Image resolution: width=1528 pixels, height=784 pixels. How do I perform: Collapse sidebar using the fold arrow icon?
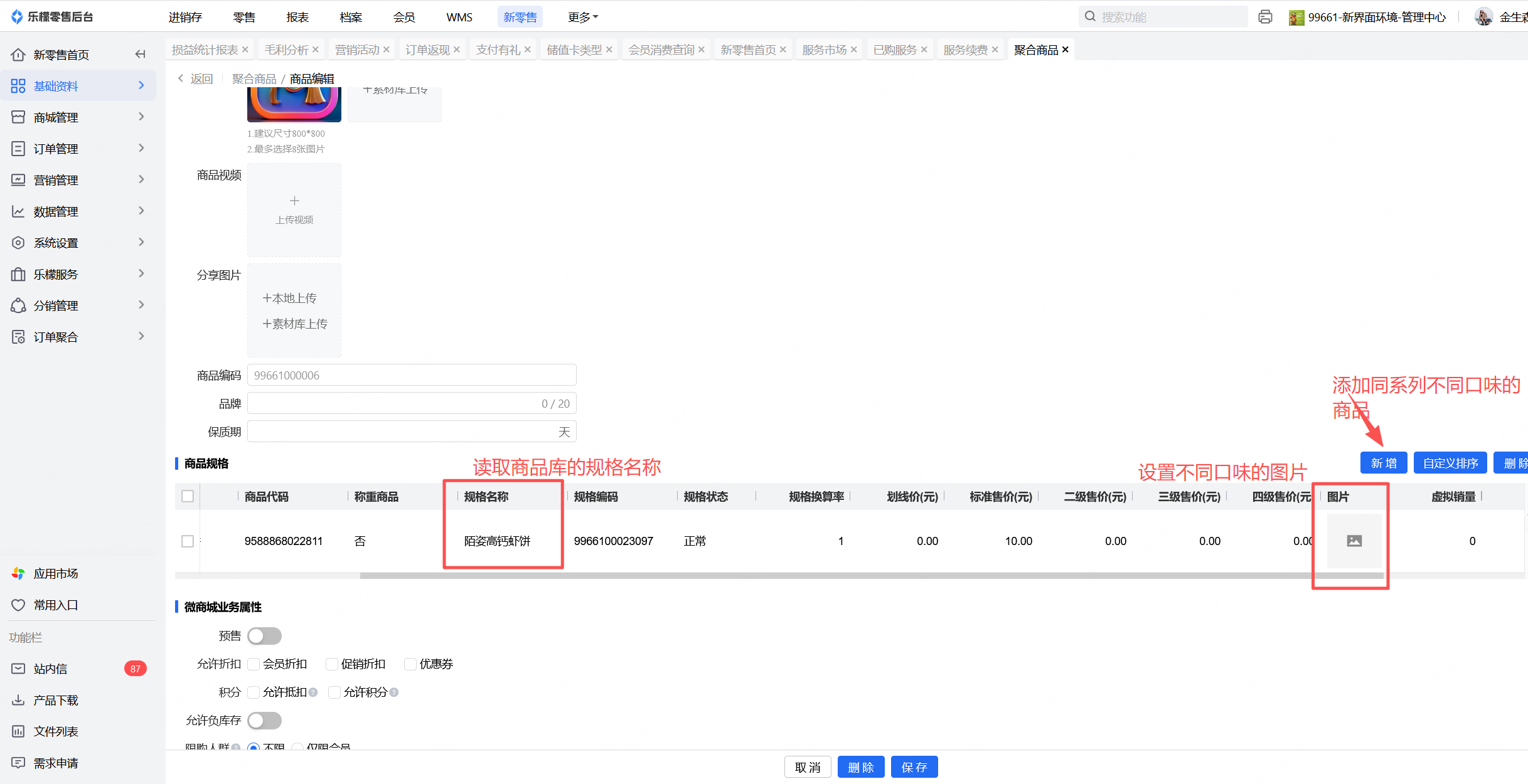point(141,55)
